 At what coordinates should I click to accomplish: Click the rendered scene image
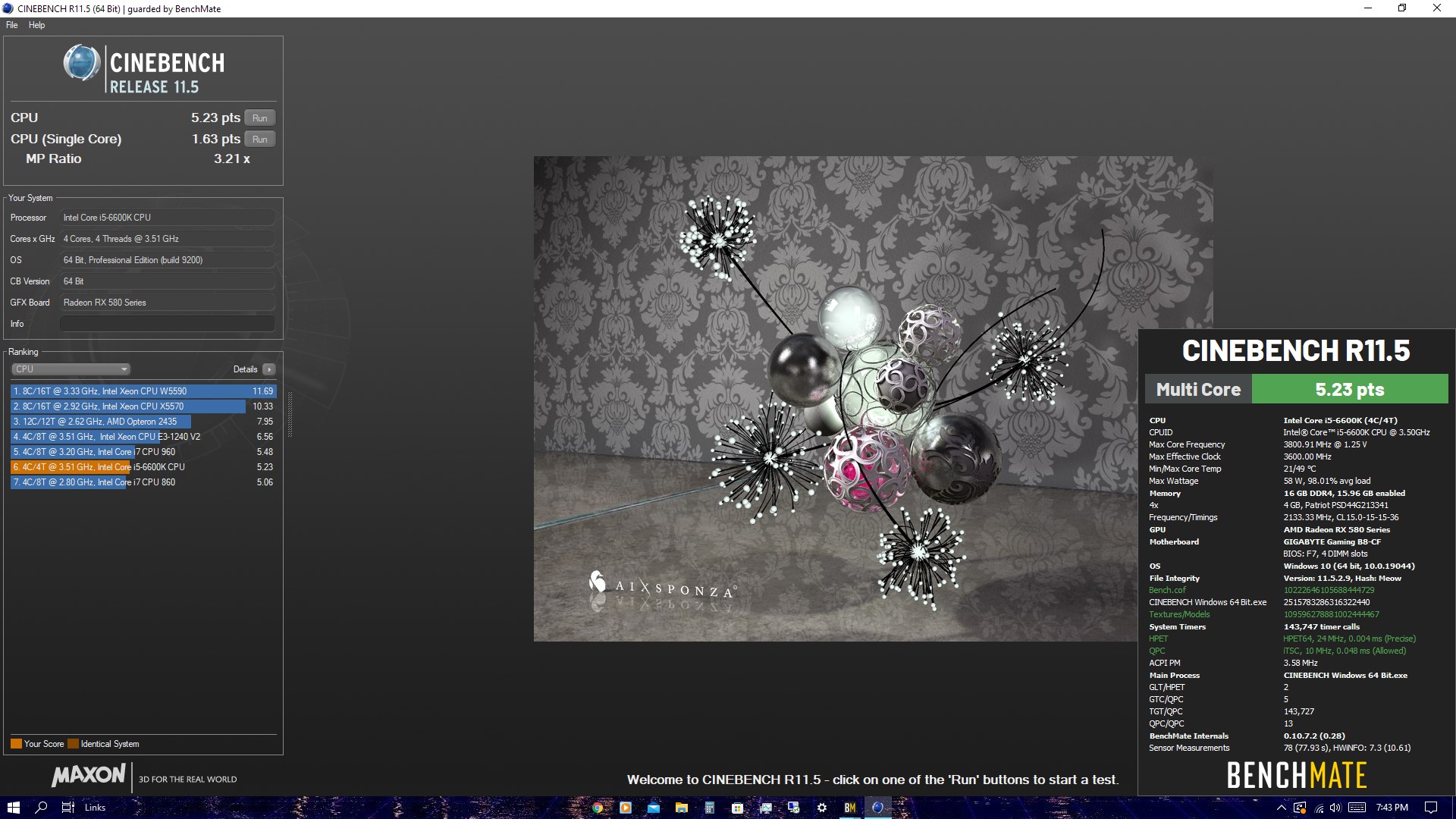[x=873, y=399]
